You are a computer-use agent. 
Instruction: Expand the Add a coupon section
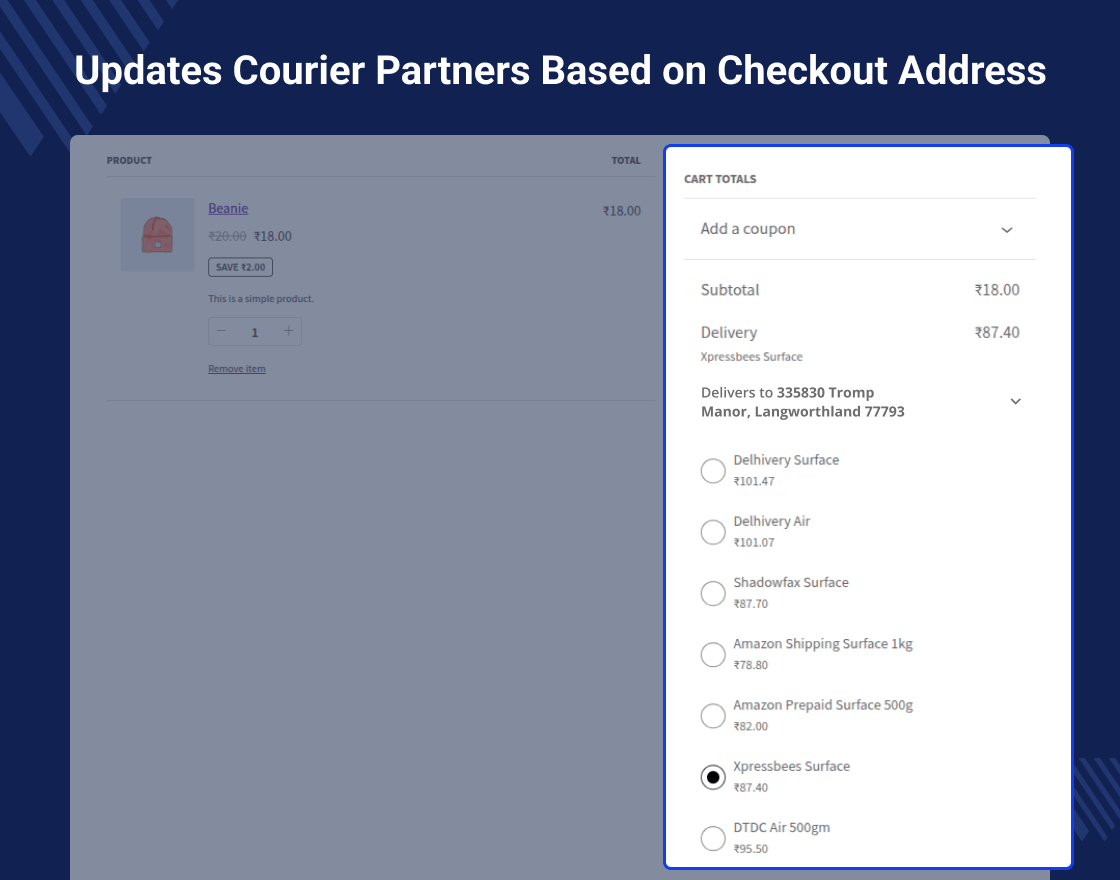click(x=1006, y=229)
